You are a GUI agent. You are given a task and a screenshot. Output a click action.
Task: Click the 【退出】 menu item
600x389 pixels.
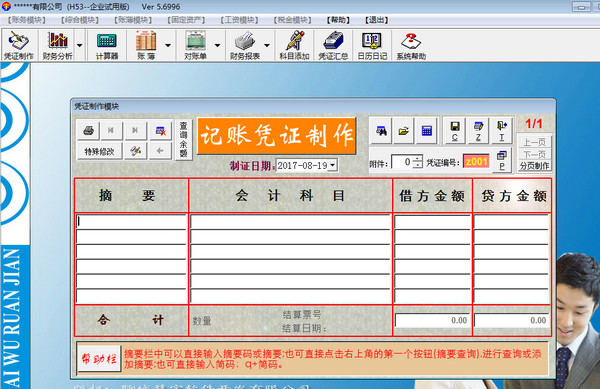point(377,20)
